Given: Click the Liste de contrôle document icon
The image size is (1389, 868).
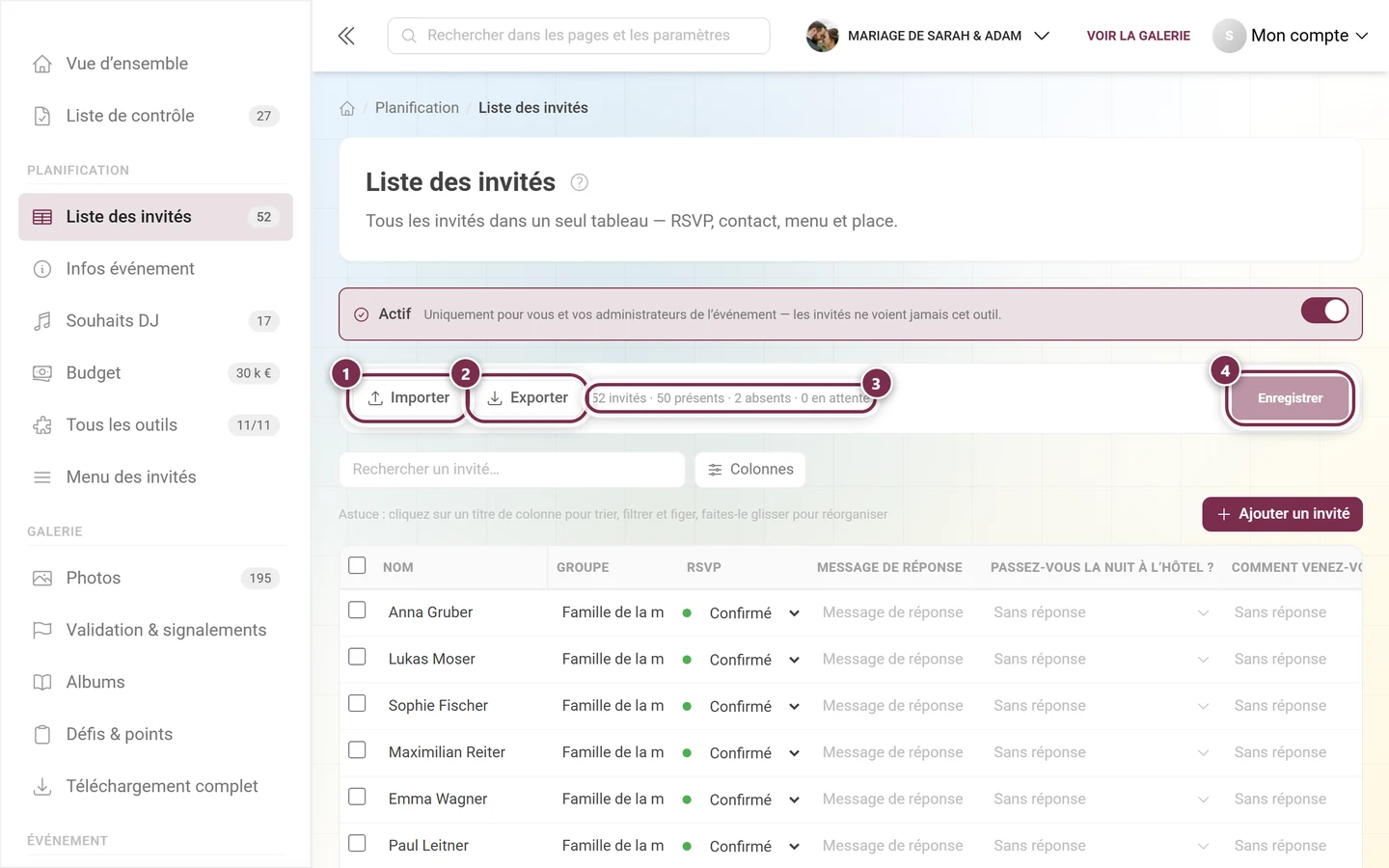Looking at the screenshot, I should pyautogui.click(x=42, y=116).
